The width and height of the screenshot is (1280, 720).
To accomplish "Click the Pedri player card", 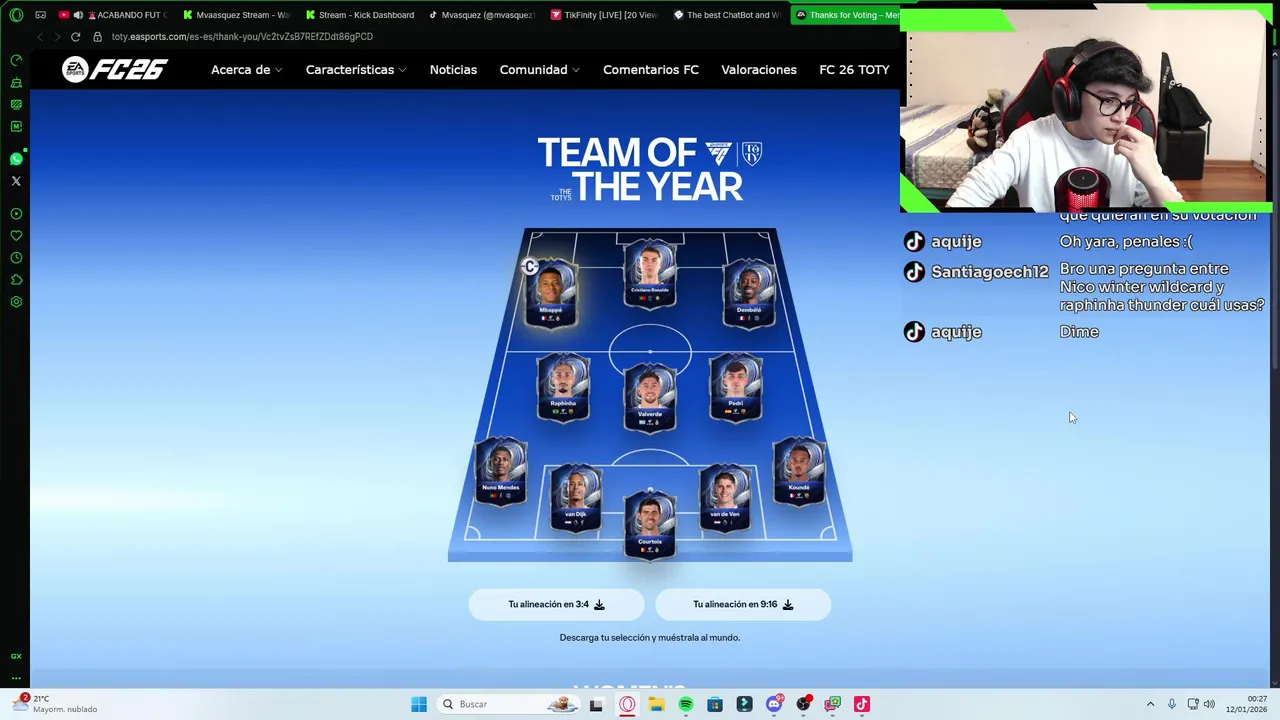I will tap(736, 385).
